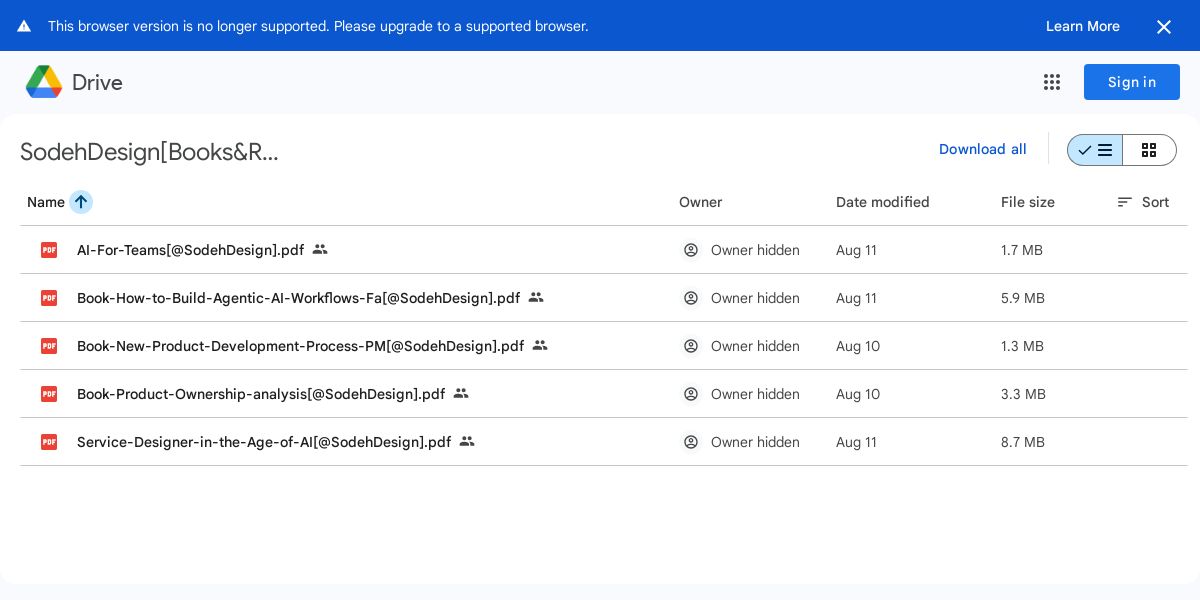
Task: Click the Download all link
Action: click(x=982, y=149)
